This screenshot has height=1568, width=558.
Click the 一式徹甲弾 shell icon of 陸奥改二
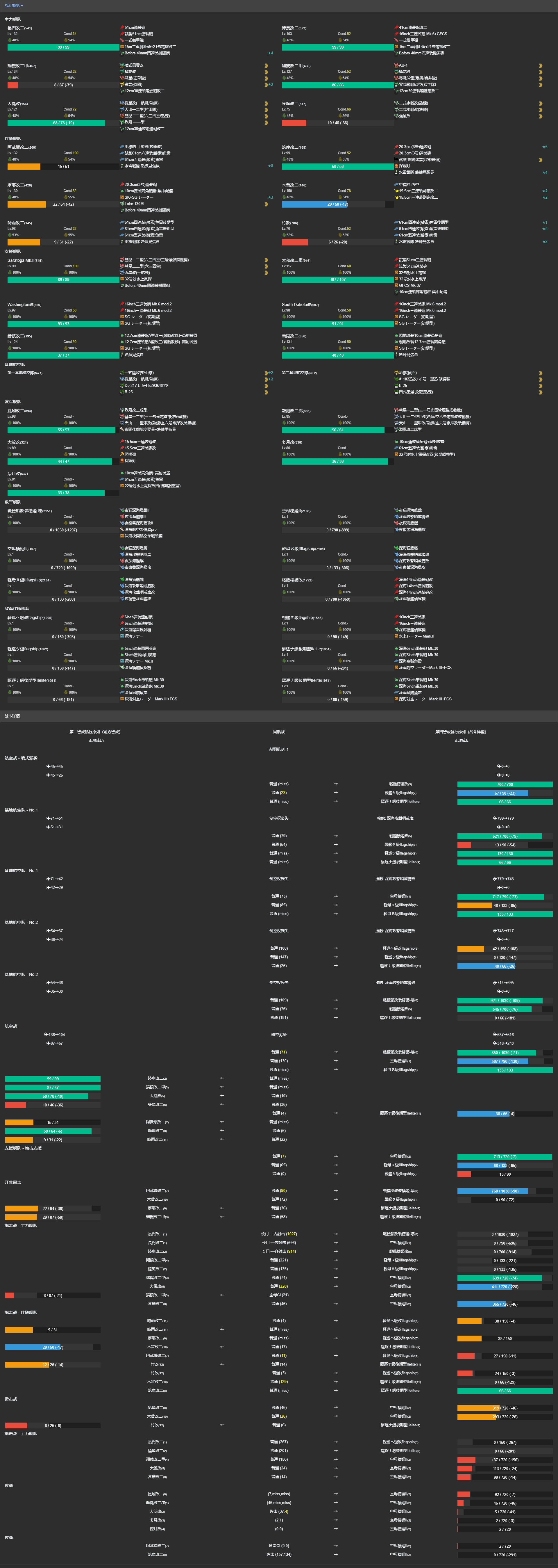coord(397,40)
